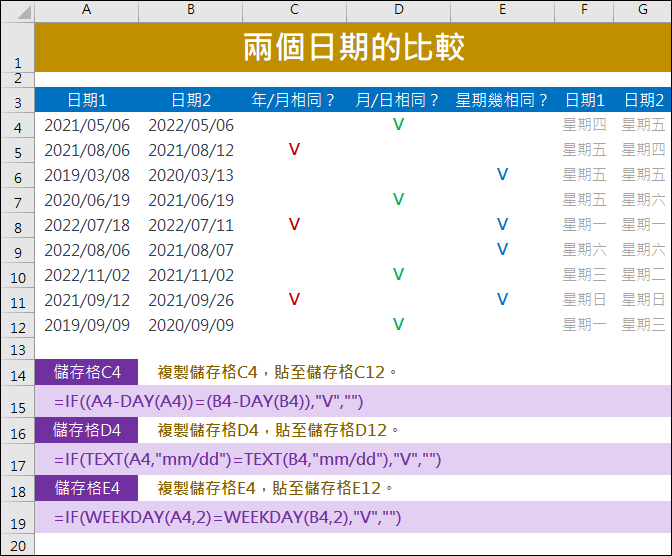Select cell with date 2022/05/06
This screenshot has width=672, height=556.
[x=191, y=125]
